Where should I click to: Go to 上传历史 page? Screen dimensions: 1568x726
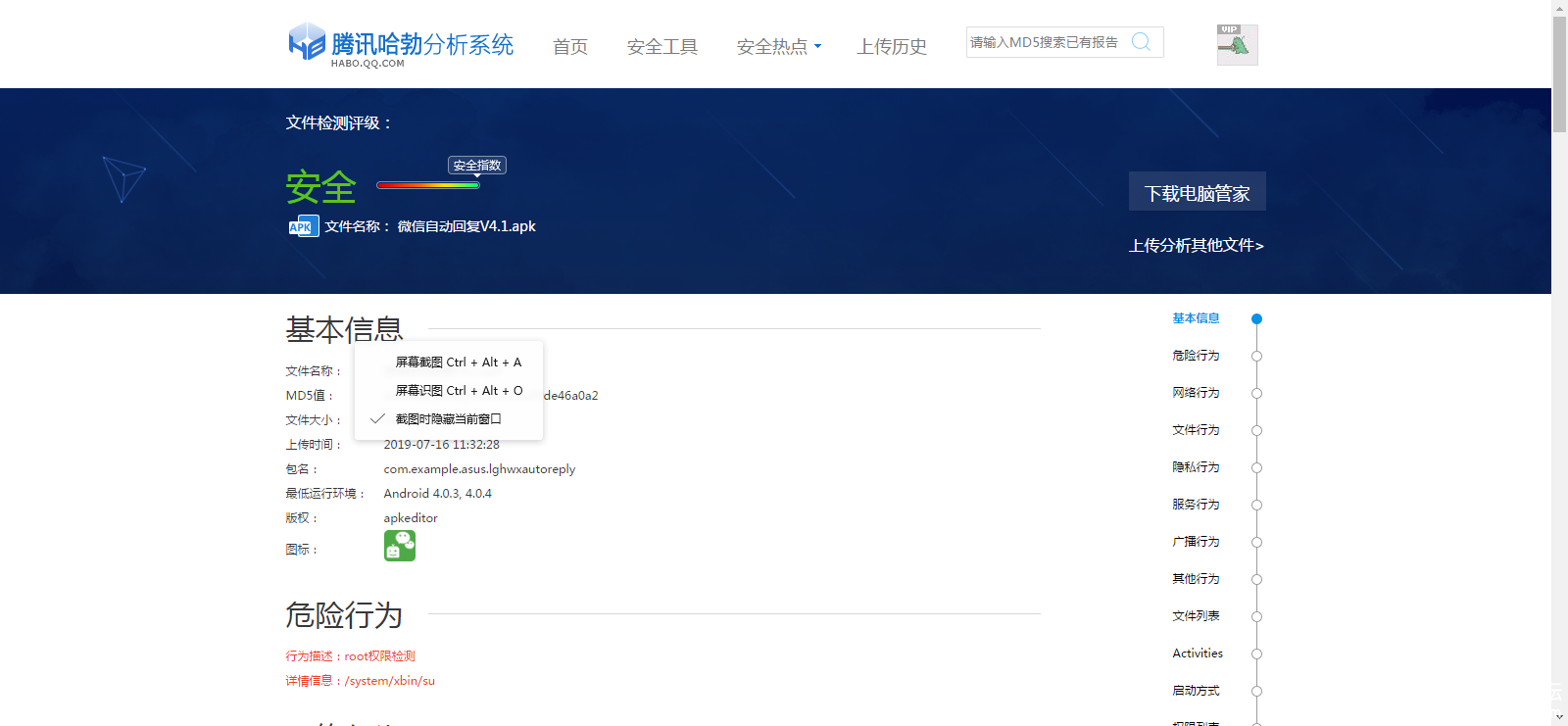(x=892, y=46)
